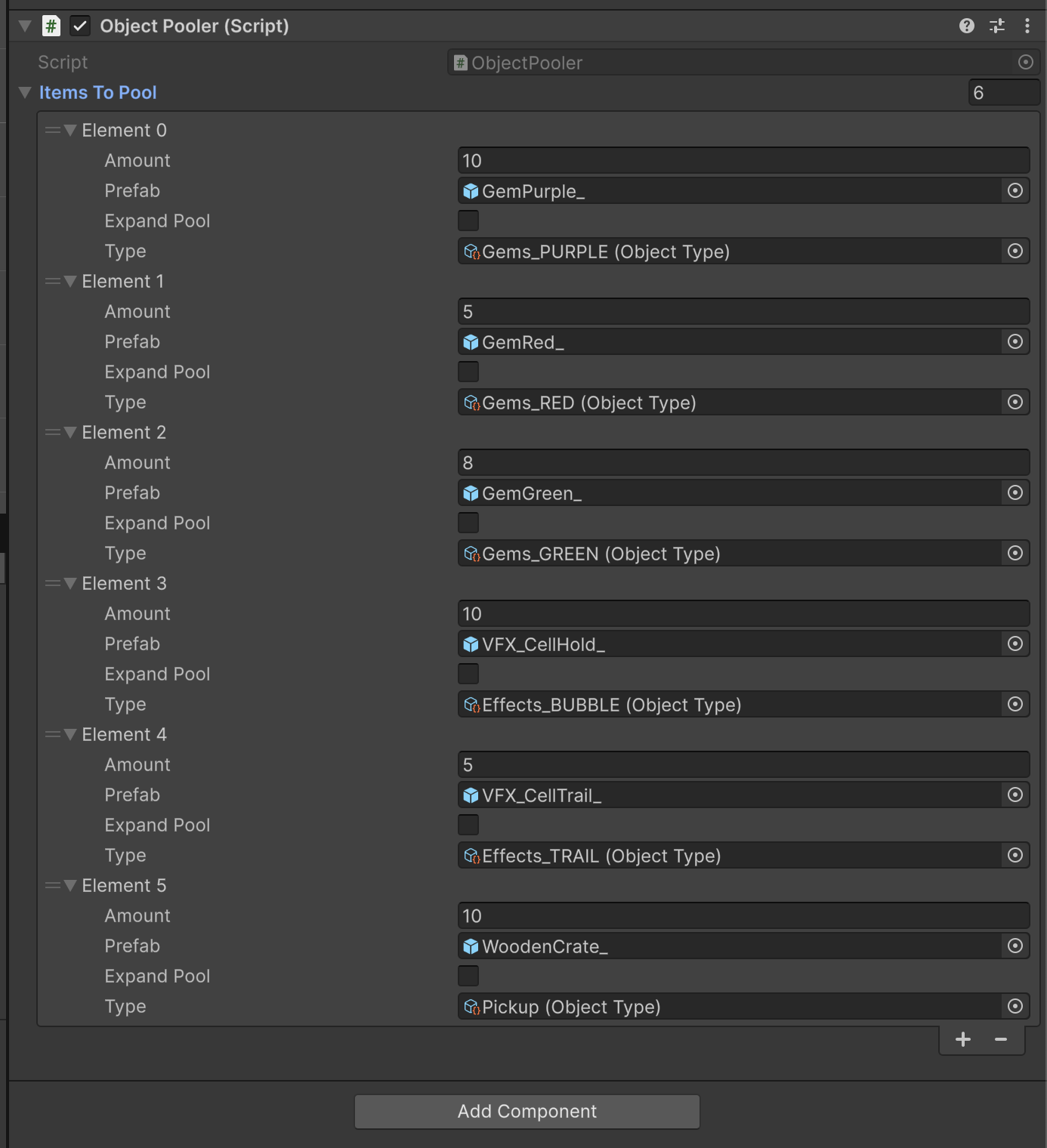This screenshot has width=1047, height=1148.
Task: Enable Expand Pool for Element 3
Action: 468,674
